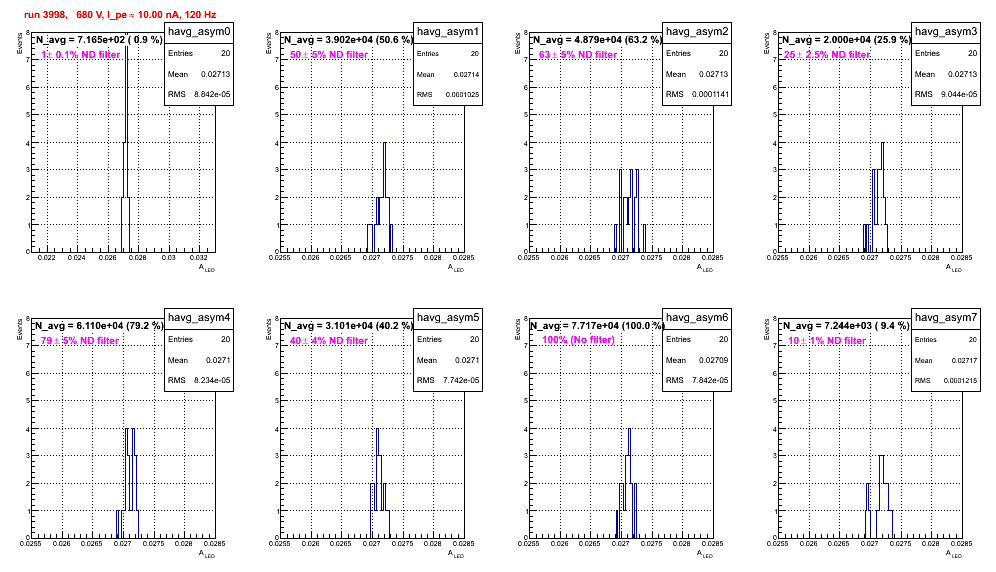The width and height of the screenshot is (996, 572).
Task: Click Mean 0.02709 in havg_asym6 box
Action: pos(697,360)
